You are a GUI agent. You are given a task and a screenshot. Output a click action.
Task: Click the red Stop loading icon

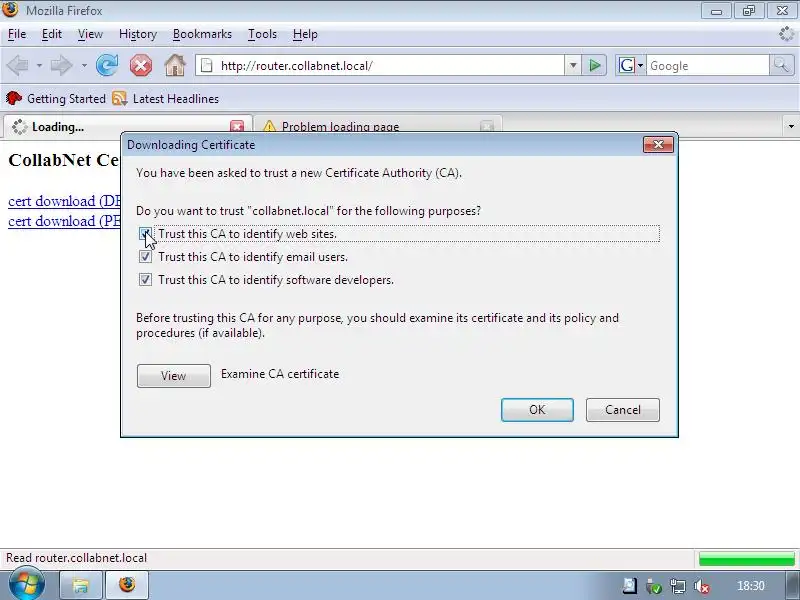point(141,65)
